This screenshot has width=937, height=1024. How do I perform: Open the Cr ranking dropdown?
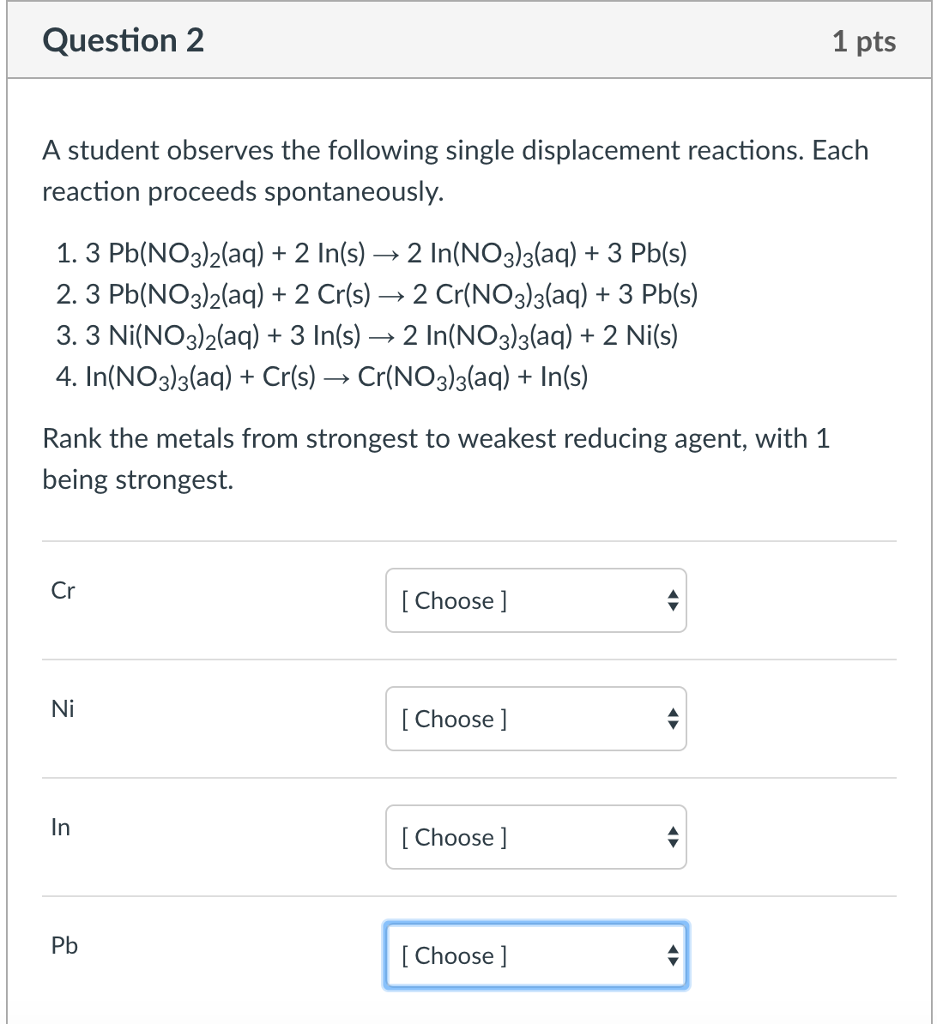pos(535,600)
